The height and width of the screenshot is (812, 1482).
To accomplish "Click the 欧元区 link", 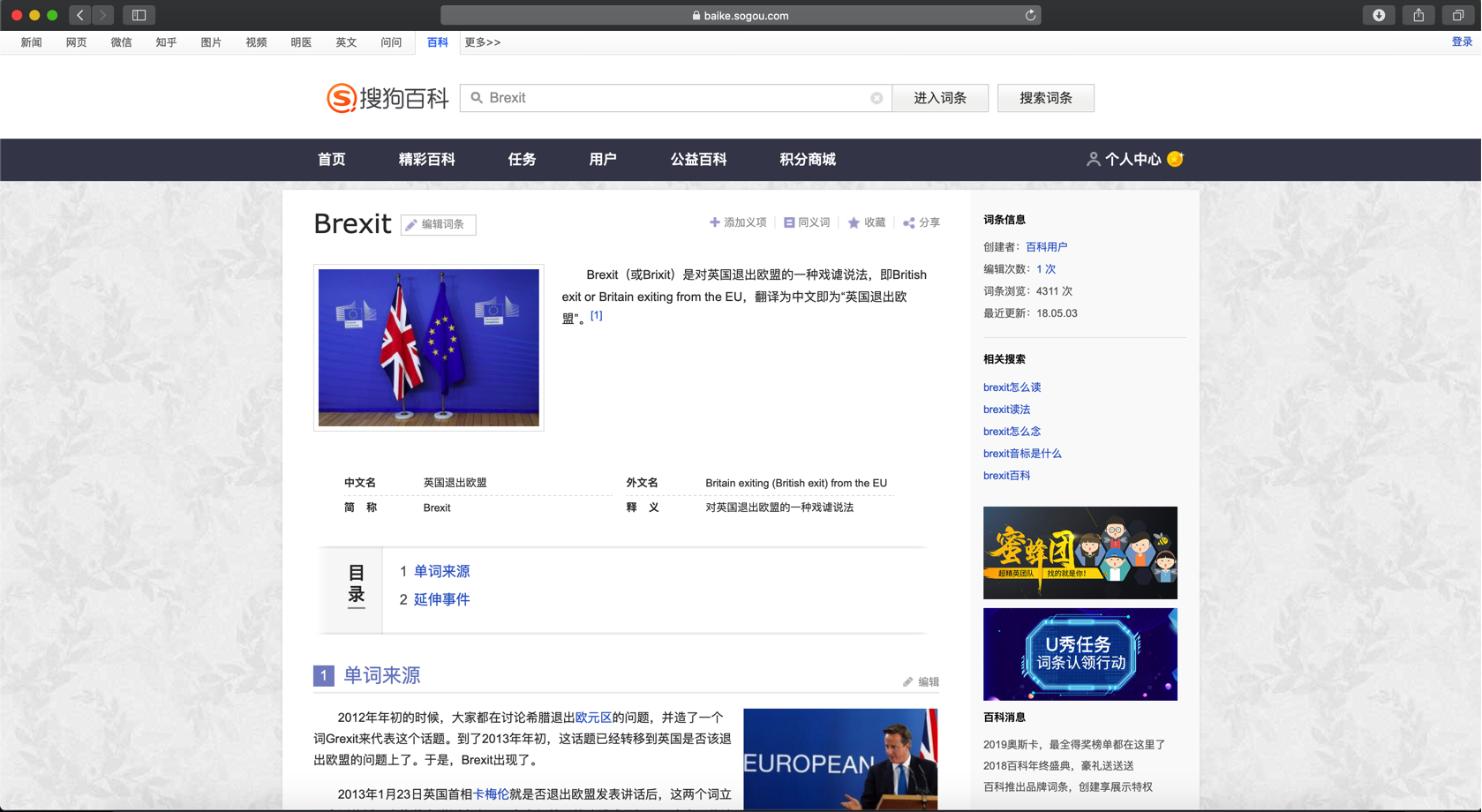I will tap(593, 718).
